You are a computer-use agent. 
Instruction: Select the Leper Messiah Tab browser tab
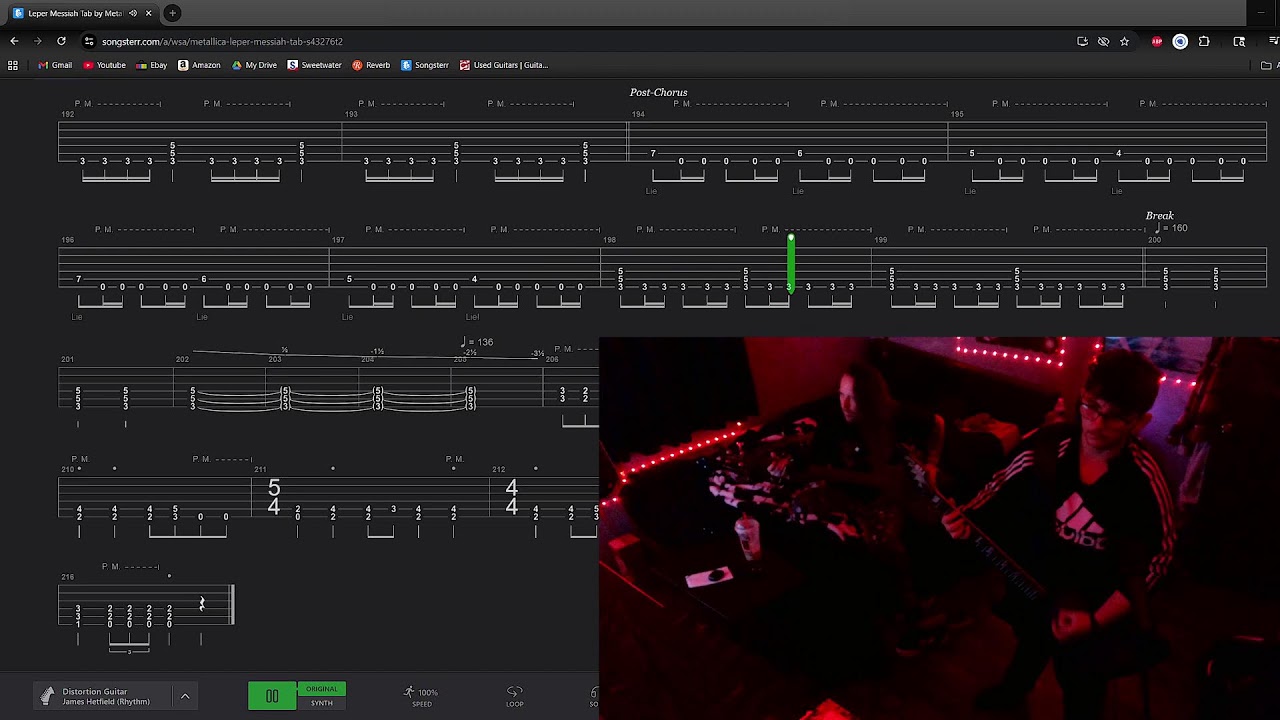pos(82,13)
